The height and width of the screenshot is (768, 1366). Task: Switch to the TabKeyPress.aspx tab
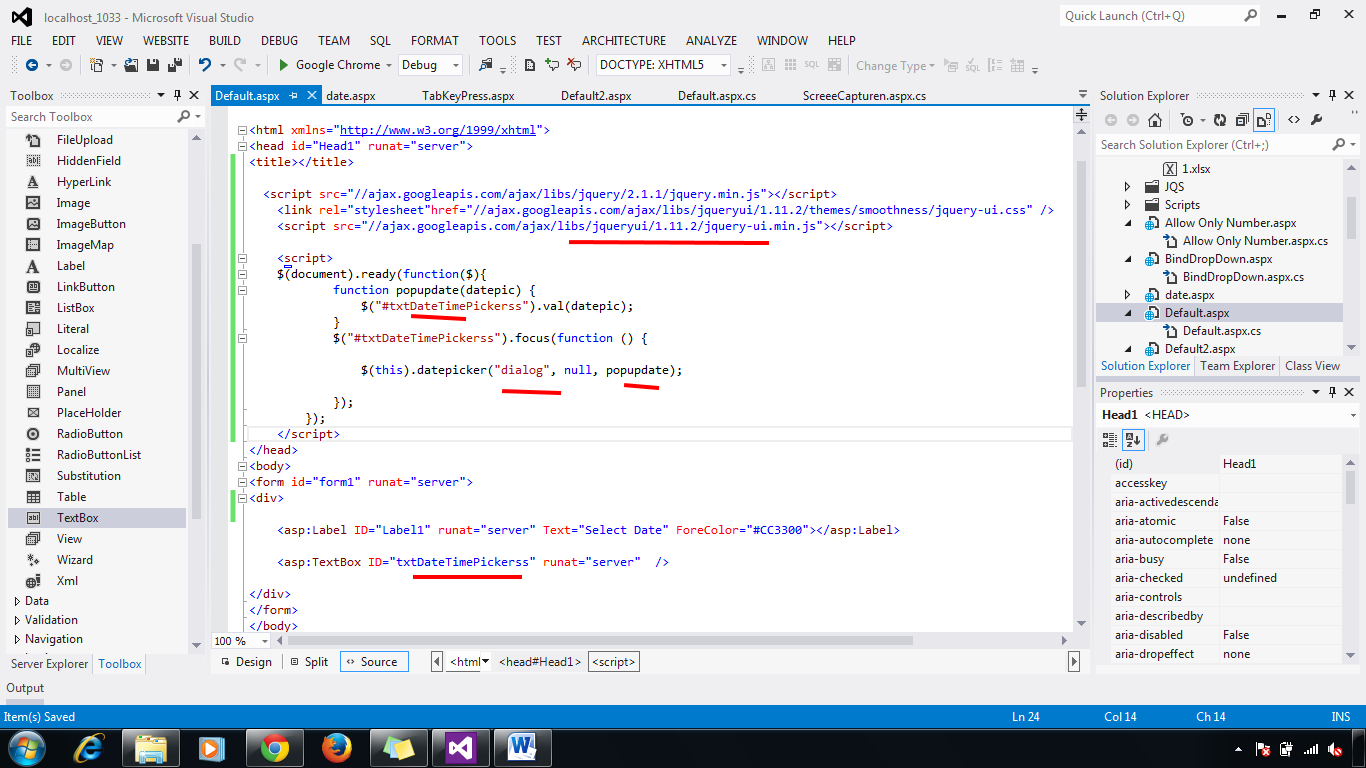point(468,96)
